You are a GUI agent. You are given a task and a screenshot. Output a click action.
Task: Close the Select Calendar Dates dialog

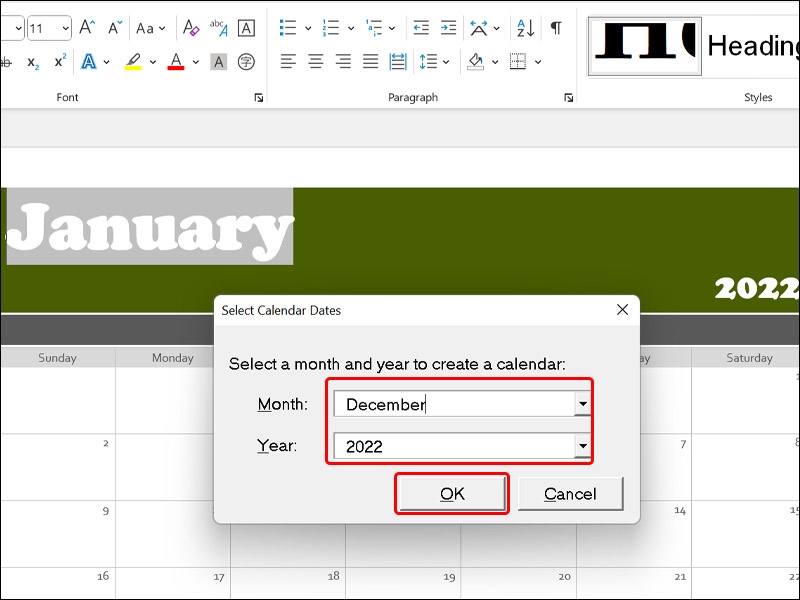pos(622,310)
